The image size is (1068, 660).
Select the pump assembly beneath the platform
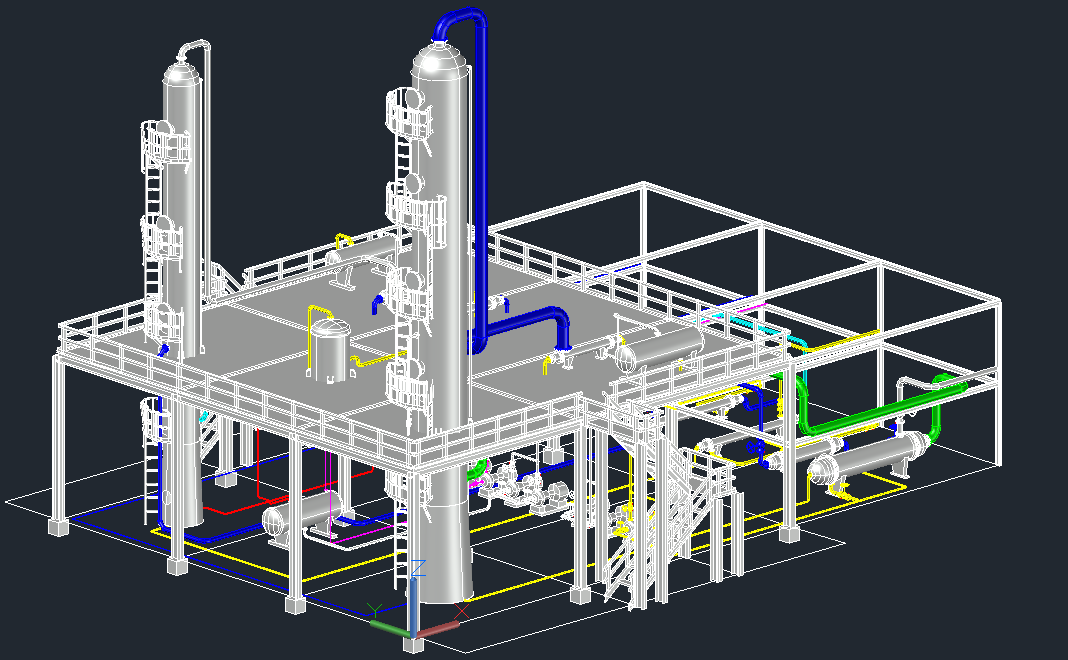tap(524, 485)
